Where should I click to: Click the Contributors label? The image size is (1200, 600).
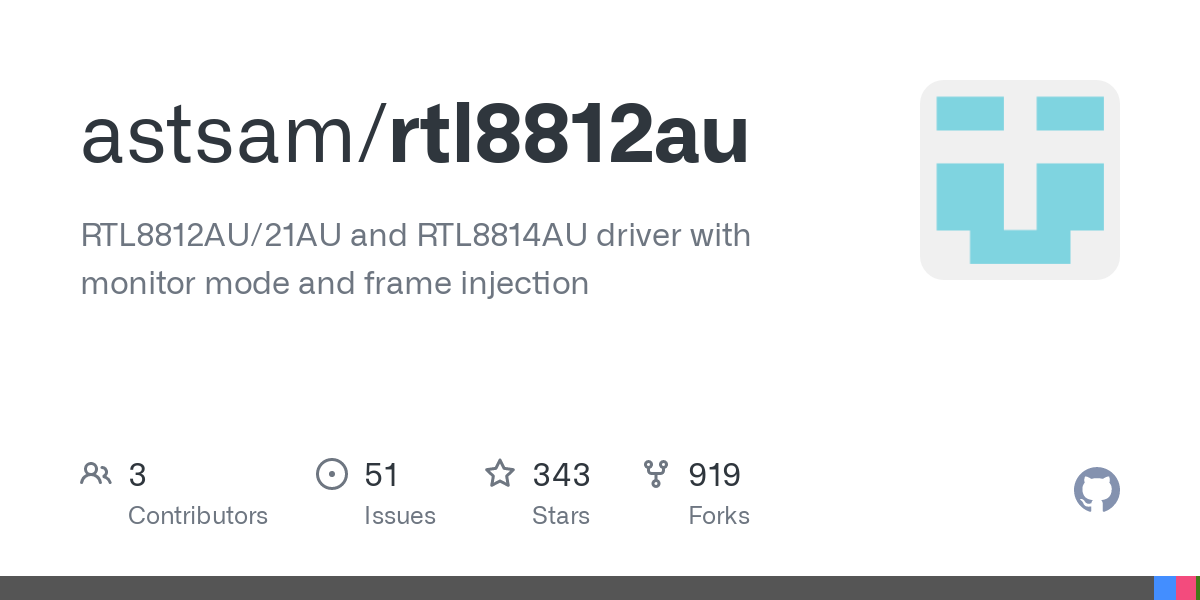(198, 516)
